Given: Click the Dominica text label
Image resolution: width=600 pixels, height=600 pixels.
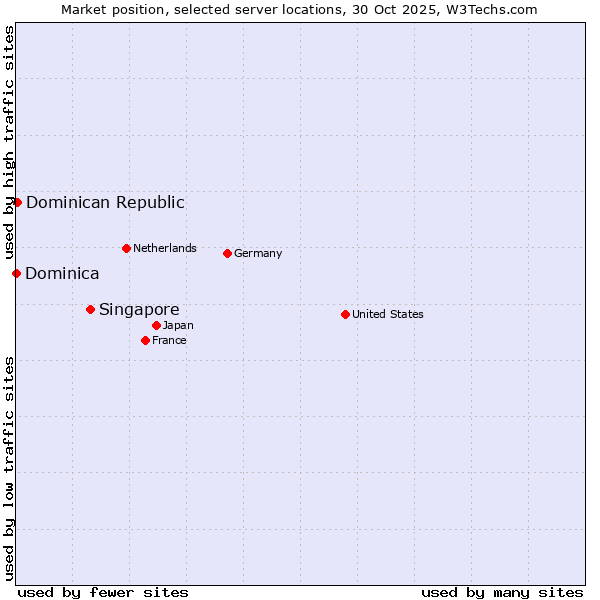Looking at the screenshot, I should pos(62,273).
